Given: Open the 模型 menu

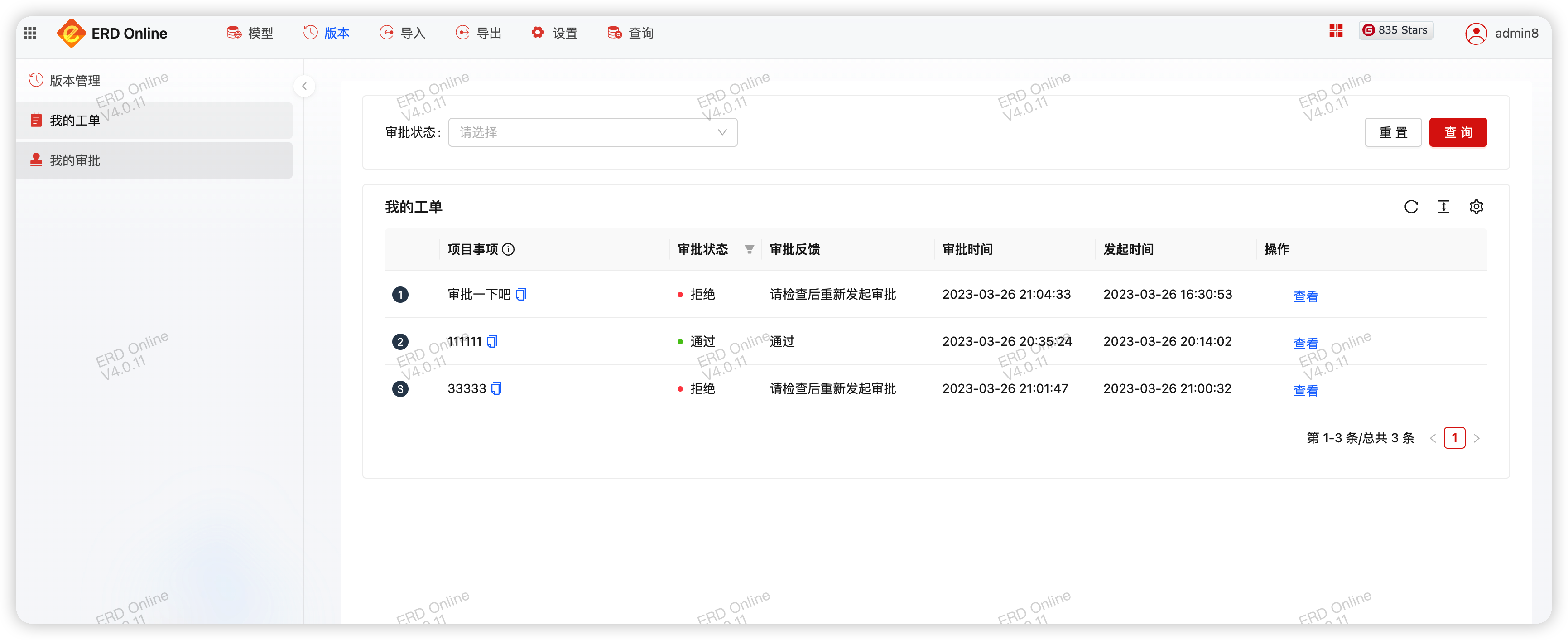Looking at the screenshot, I should [250, 33].
